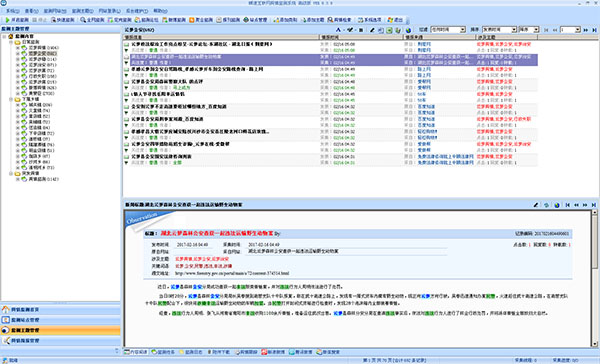Click the font 'A' icon in list toolbar
Viewport: 600px width, 364px height.
338,29
